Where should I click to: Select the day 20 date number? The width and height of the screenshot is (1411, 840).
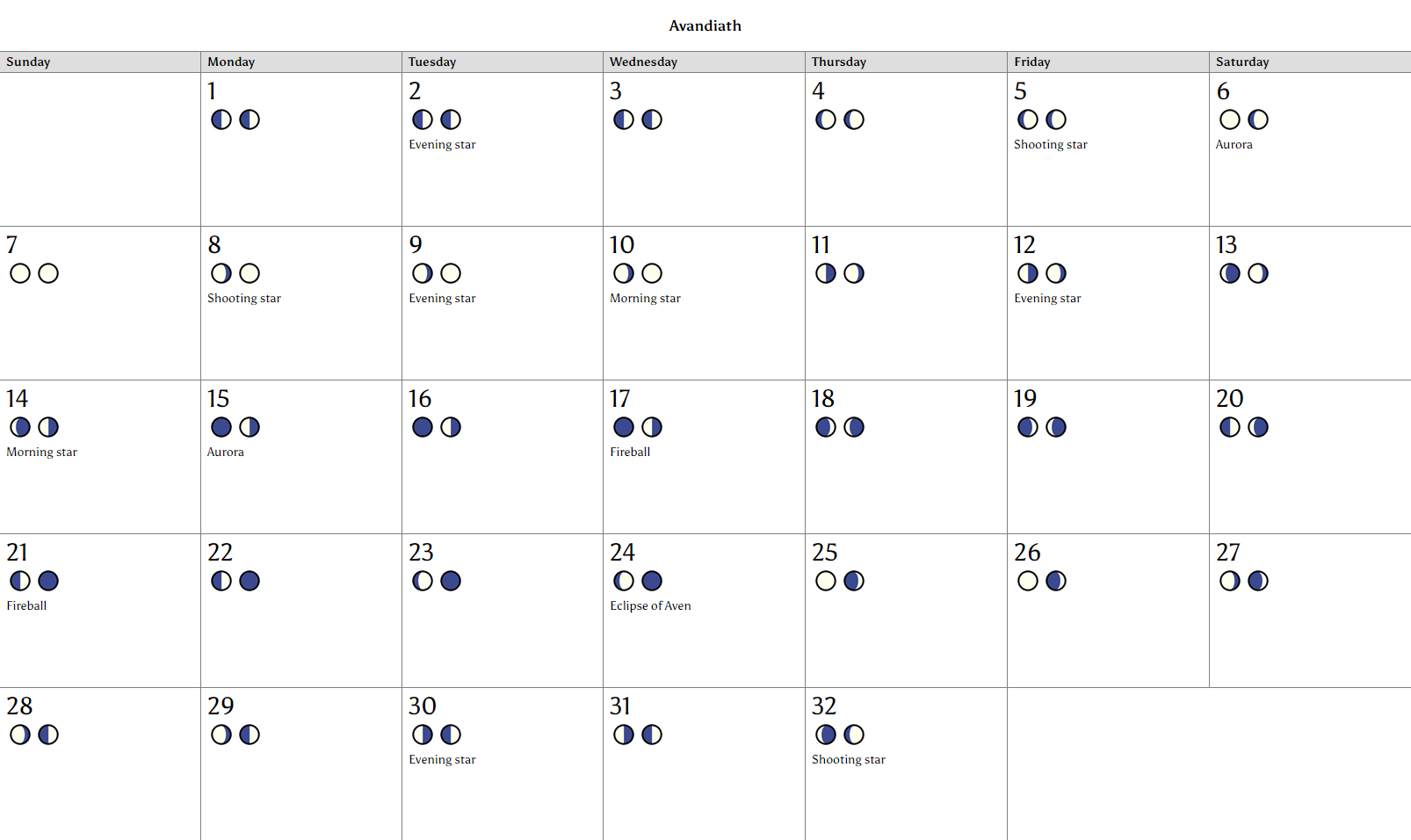click(x=1230, y=398)
